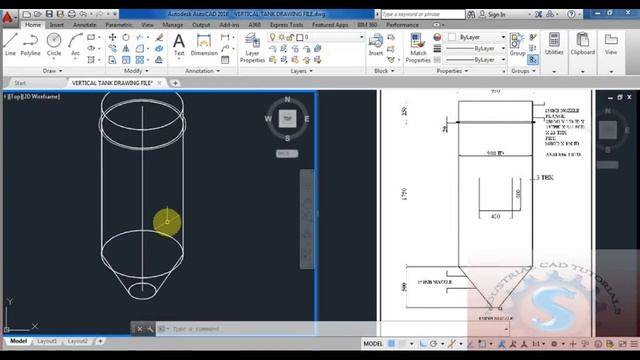The width and height of the screenshot is (640, 360).
Task: Open the Home ribbon tab
Action: coord(33,25)
